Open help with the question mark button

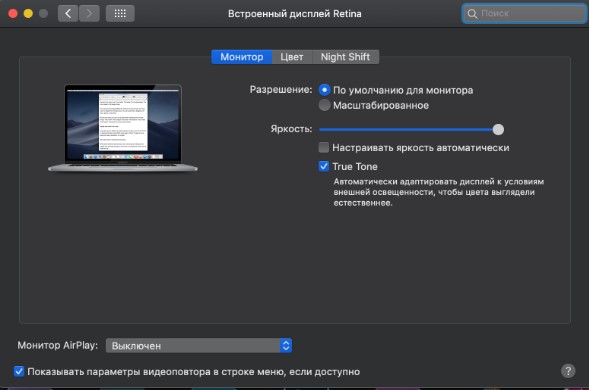click(568, 371)
